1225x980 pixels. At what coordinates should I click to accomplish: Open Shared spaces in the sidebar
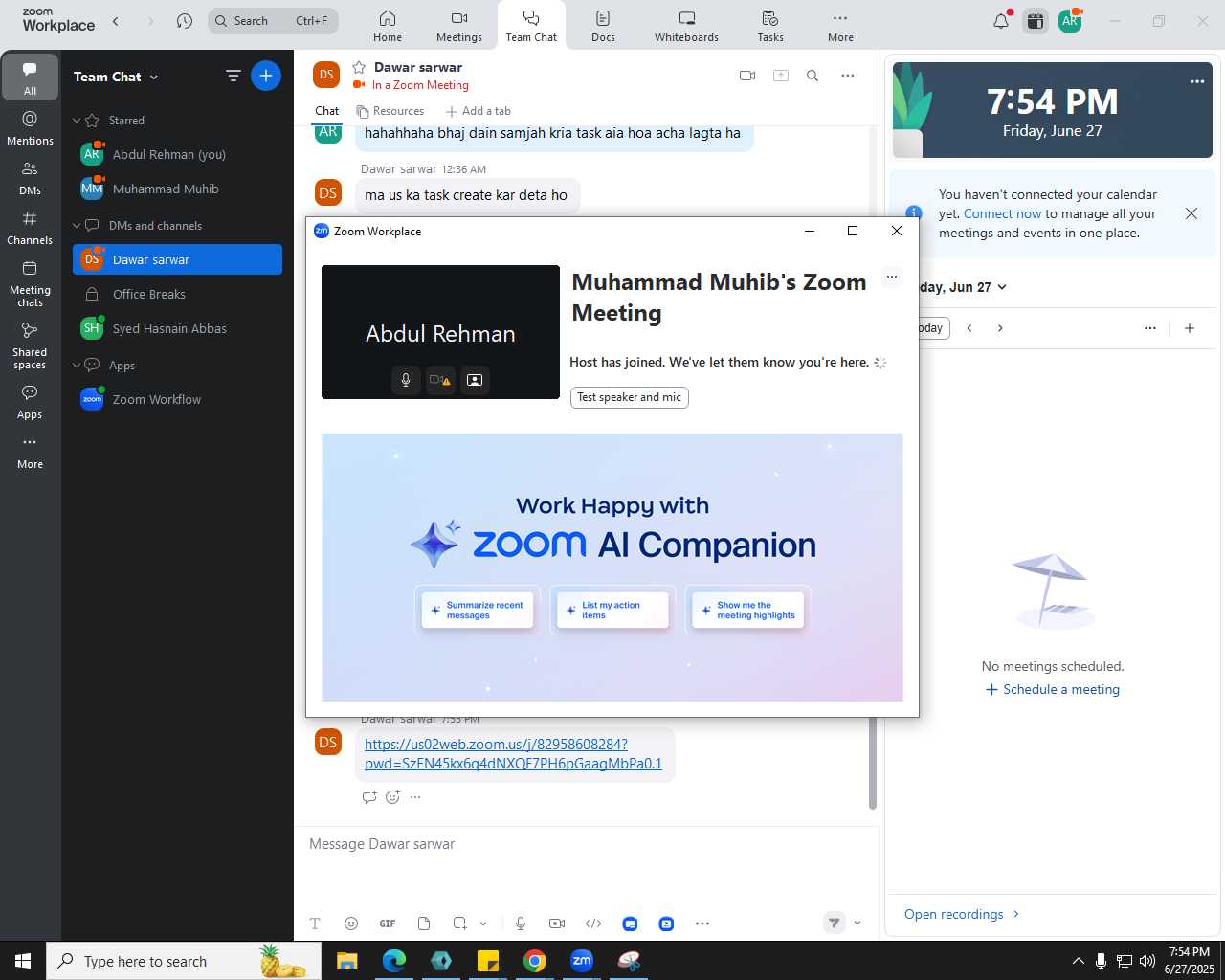coord(31,345)
